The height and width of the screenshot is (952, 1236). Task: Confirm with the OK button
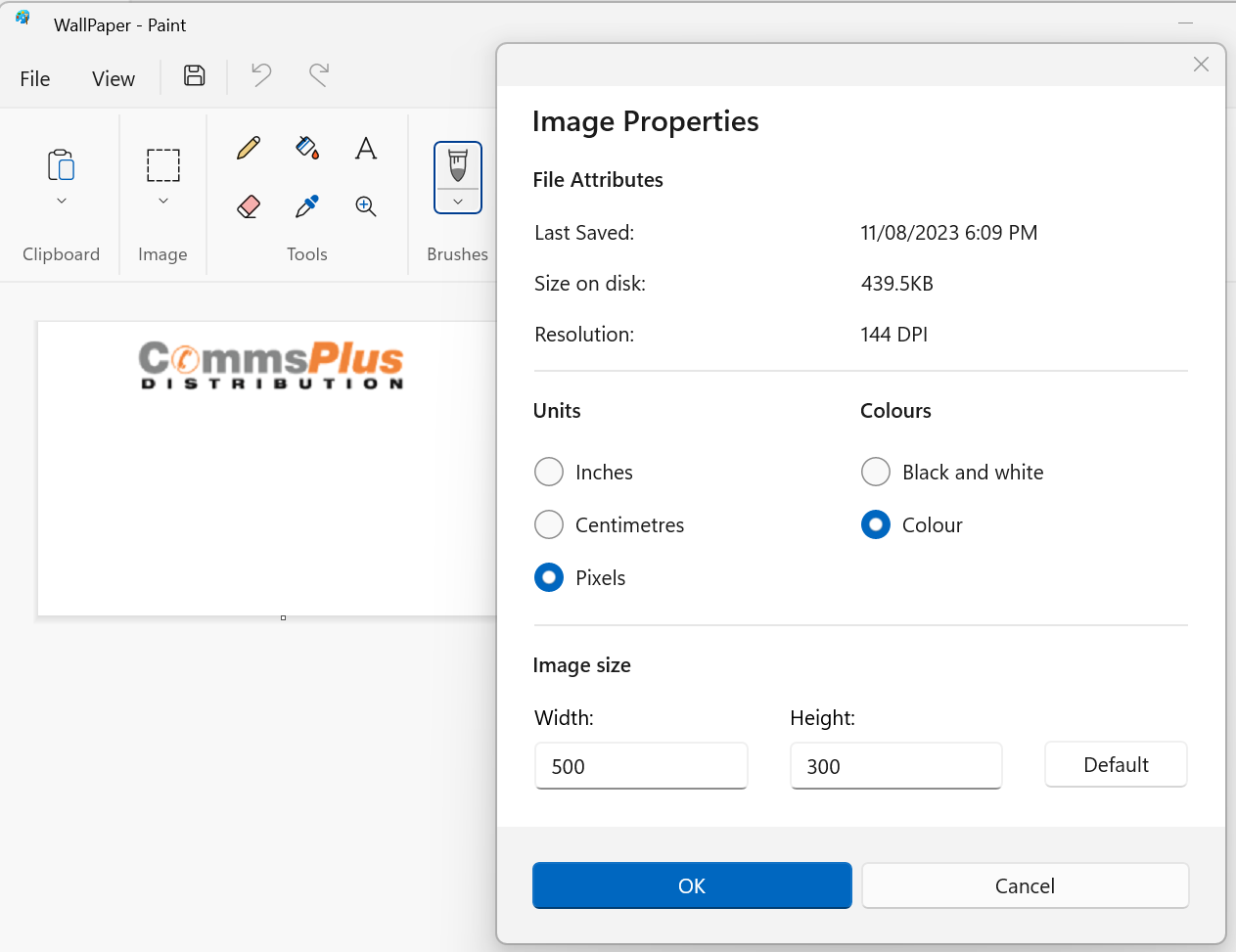[692, 885]
